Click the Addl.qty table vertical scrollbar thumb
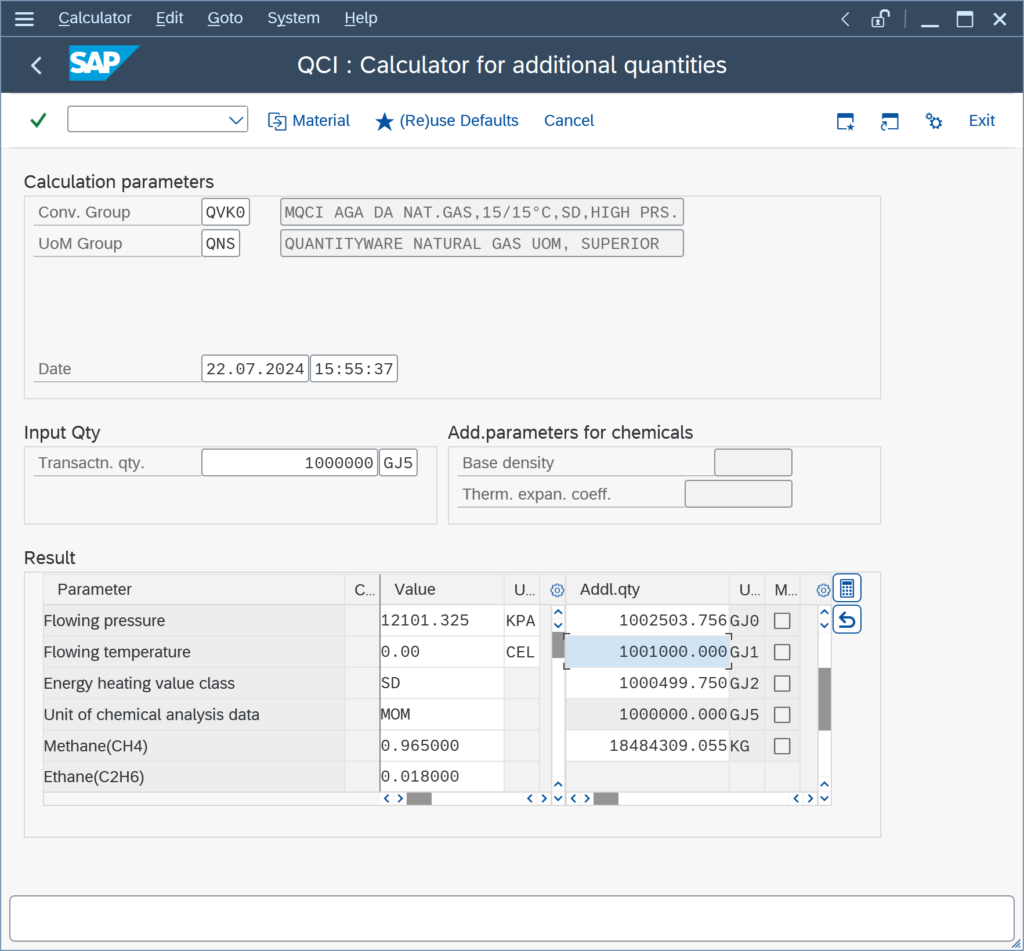Image resolution: width=1024 pixels, height=951 pixels. pyautogui.click(x=825, y=699)
